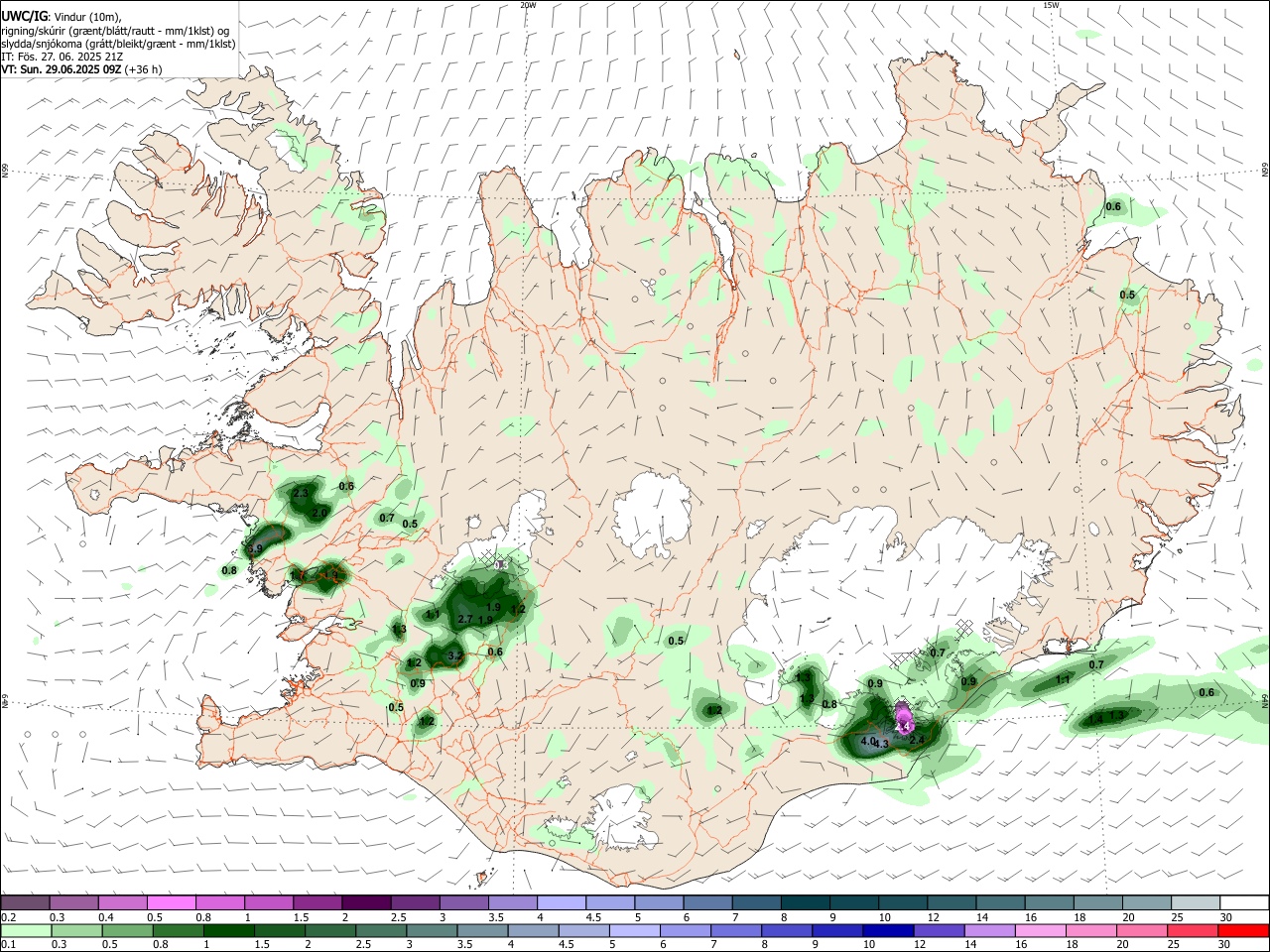Click the dark mauve swatch between 0.2 and 0.3
The width and height of the screenshot is (1270, 952).
tap(25, 902)
